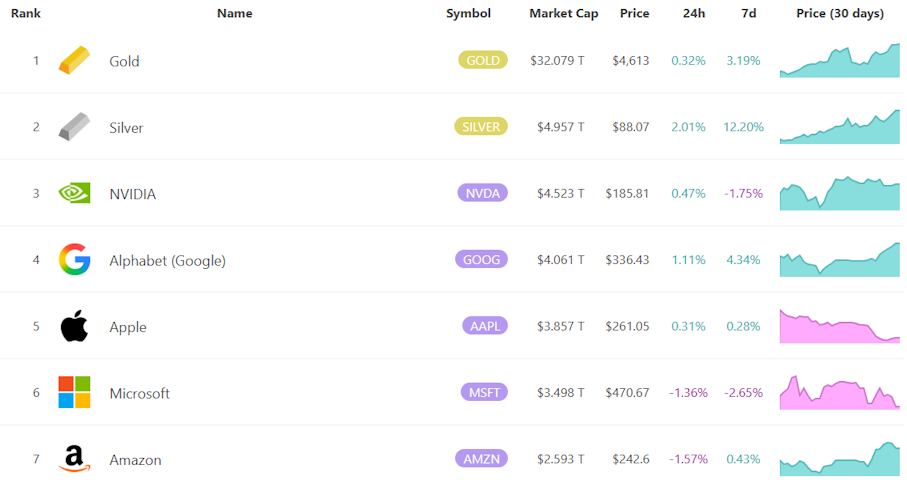View Apple 30-day price chart
The image size is (907, 485).
pyautogui.click(x=840, y=327)
